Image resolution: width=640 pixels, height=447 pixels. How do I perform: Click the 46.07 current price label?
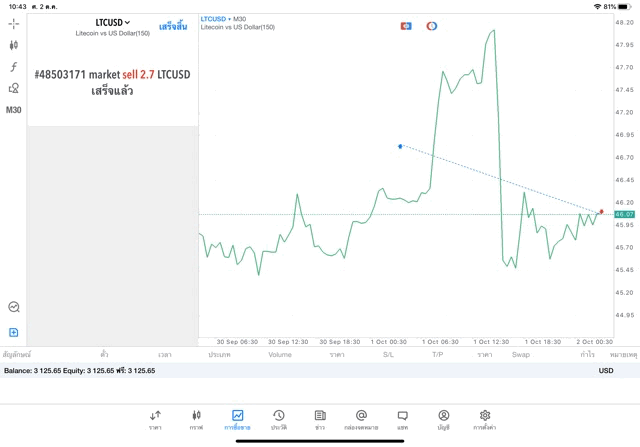pos(624,214)
